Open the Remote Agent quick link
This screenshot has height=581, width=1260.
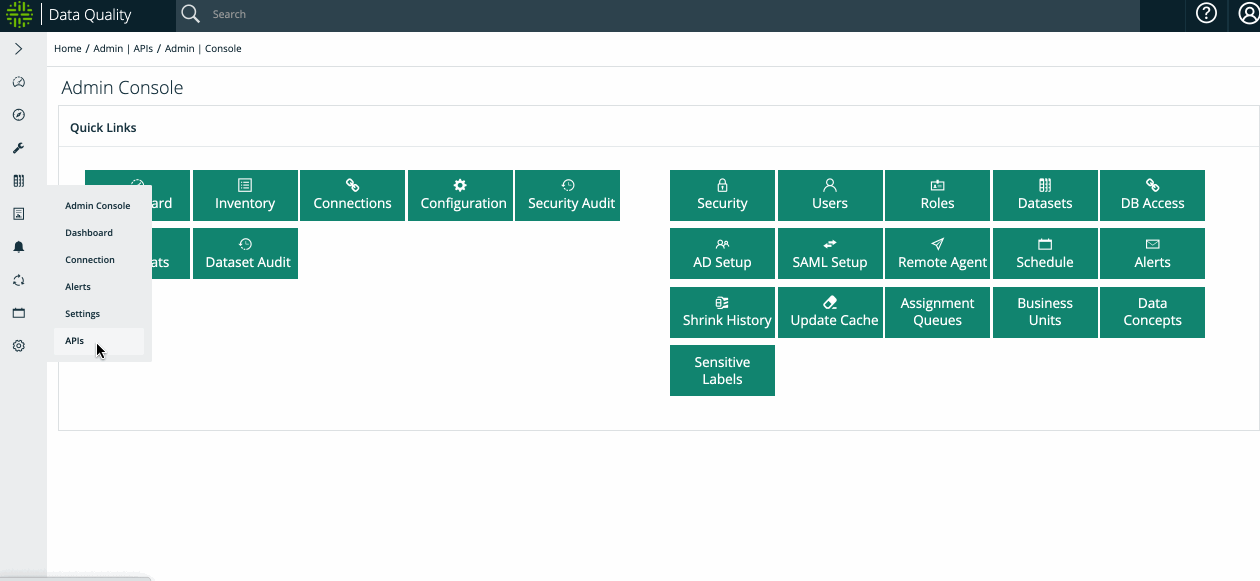[x=937, y=254]
